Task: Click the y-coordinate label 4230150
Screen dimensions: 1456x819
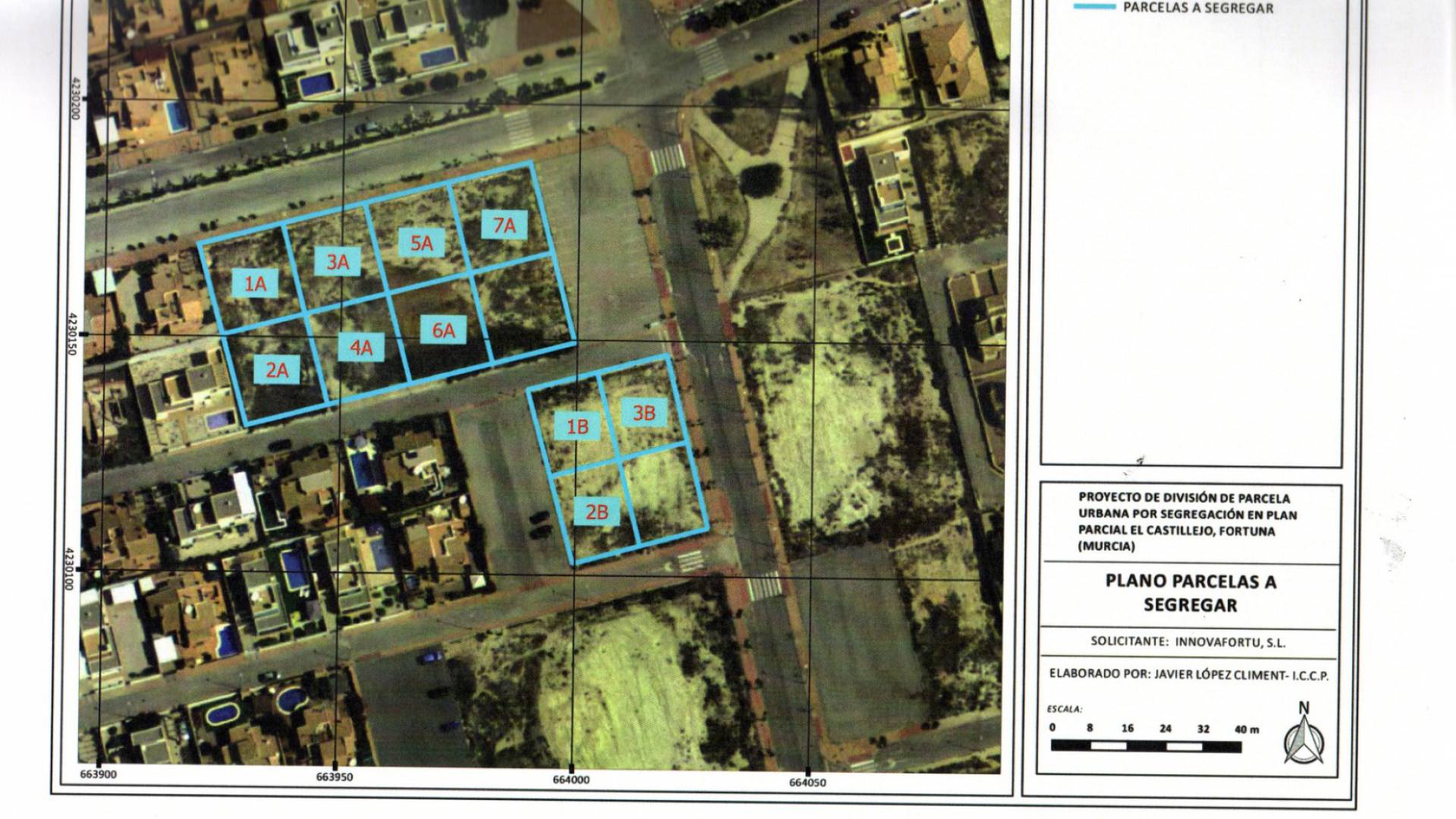Action: [74, 335]
